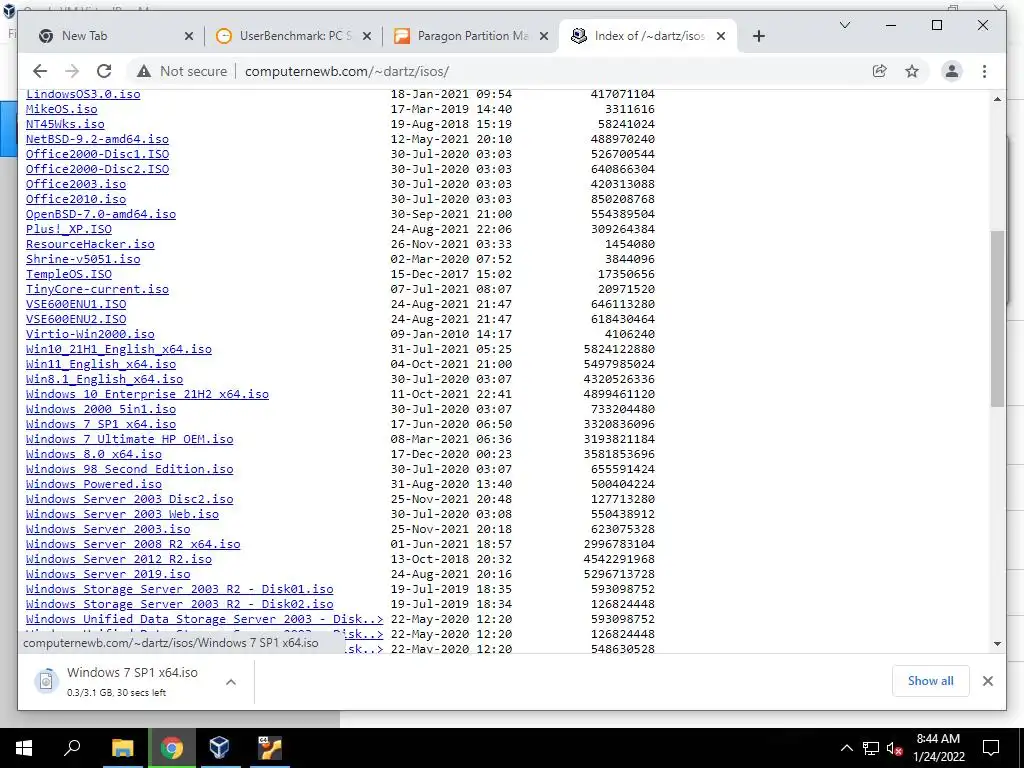Screen dimensions: 1024x768
Task: Open Virtio-Win2000.iso link
Action: (x=90, y=334)
